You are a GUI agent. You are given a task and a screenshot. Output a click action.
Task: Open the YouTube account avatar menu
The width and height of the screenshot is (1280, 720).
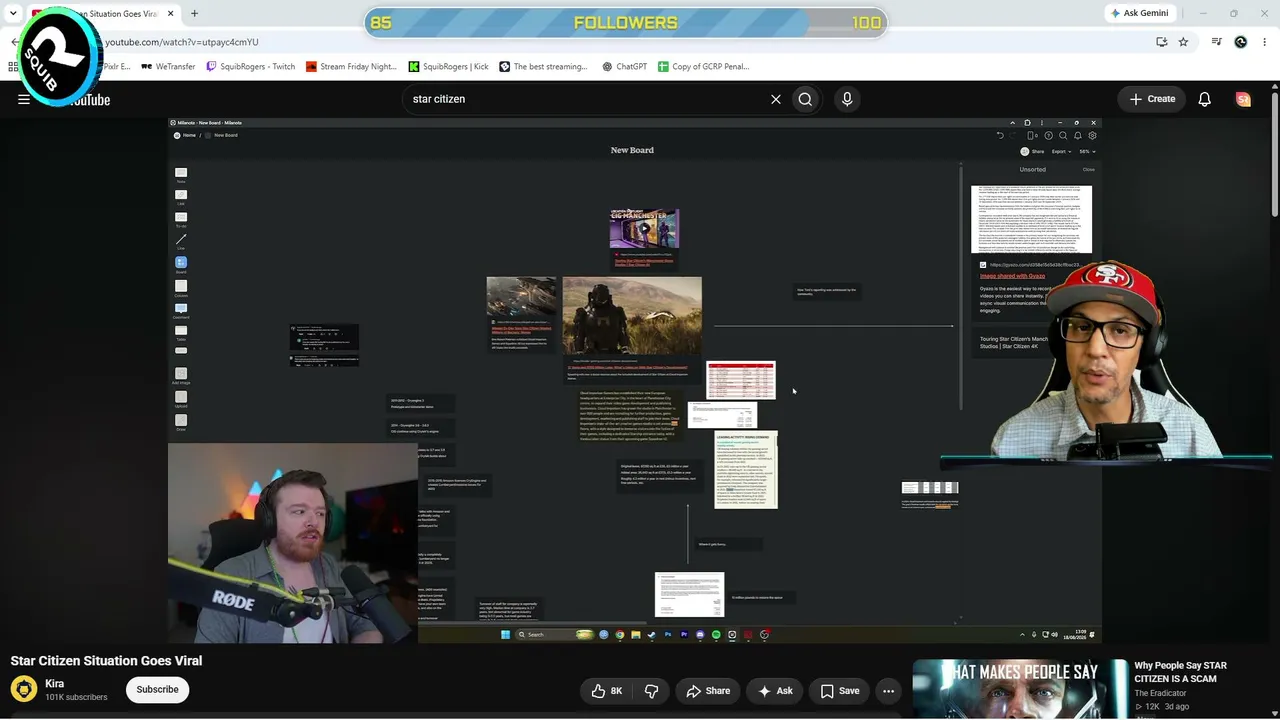coord(1243,99)
